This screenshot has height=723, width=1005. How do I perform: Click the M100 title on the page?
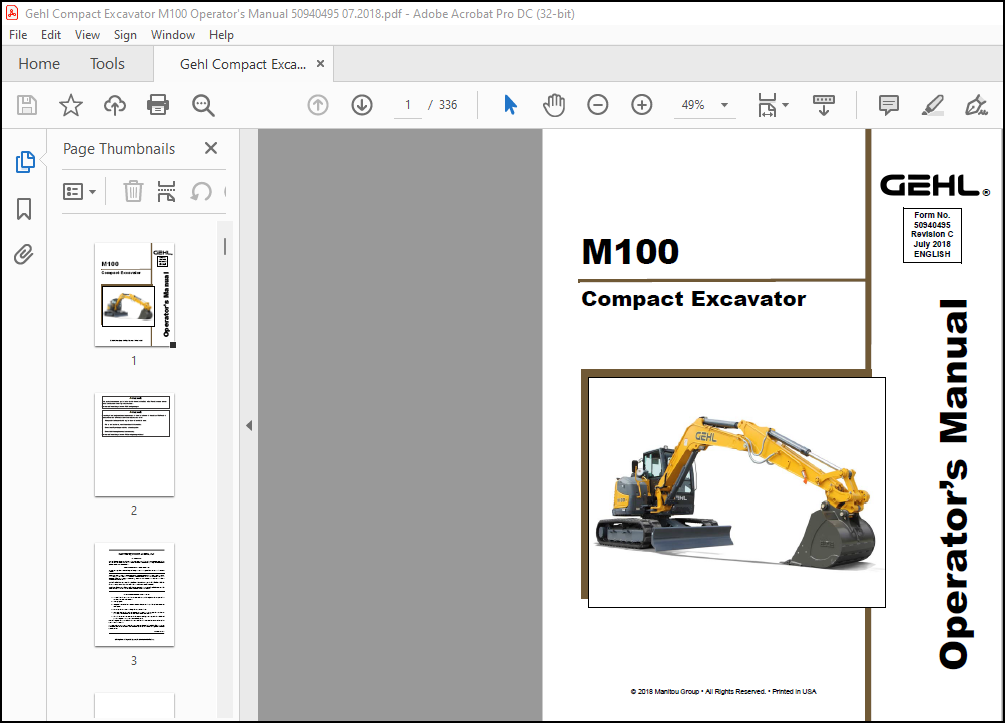(x=630, y=251)
